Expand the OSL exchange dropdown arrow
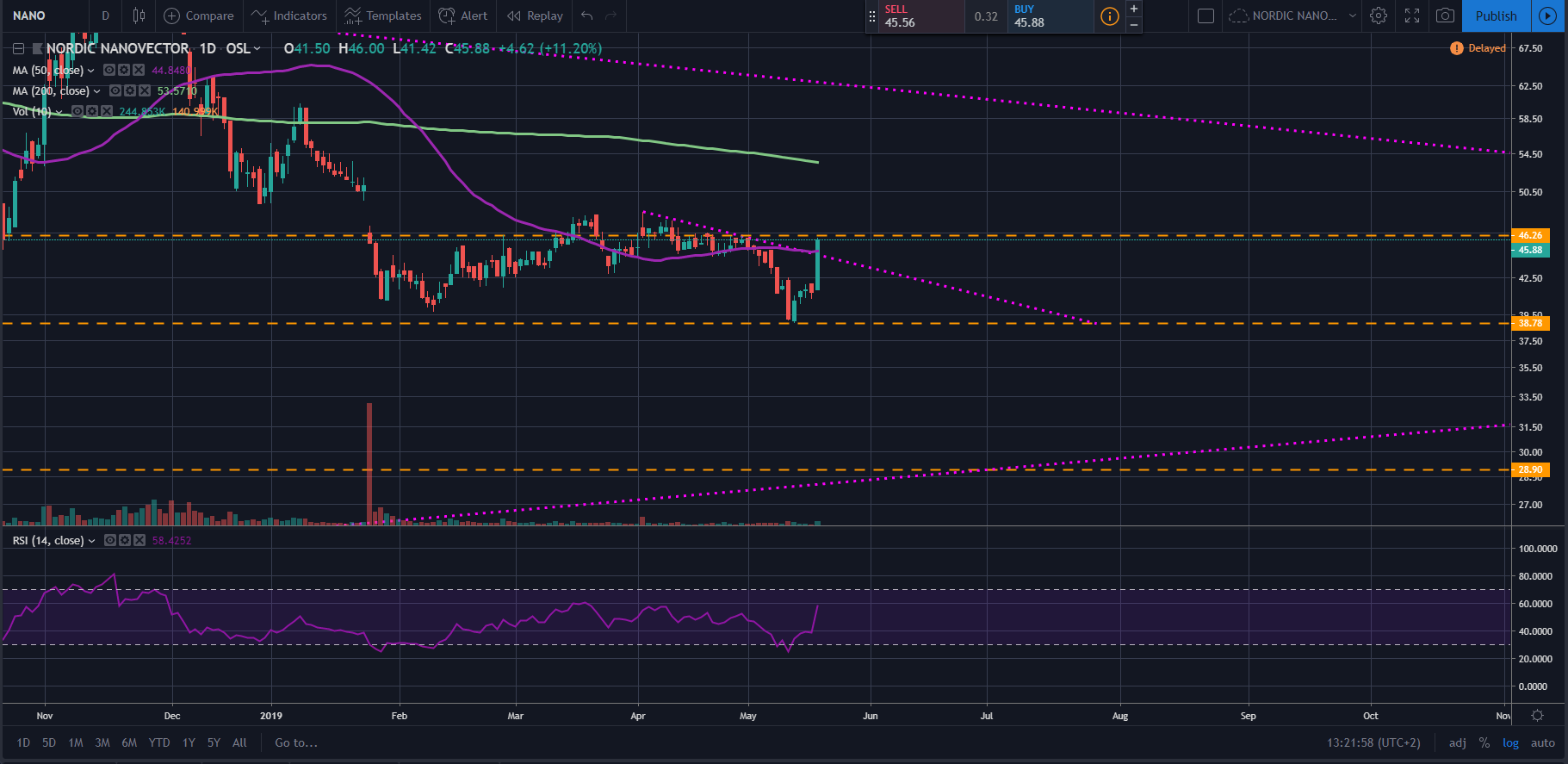 pyautogui.click(x=257, y=48)
